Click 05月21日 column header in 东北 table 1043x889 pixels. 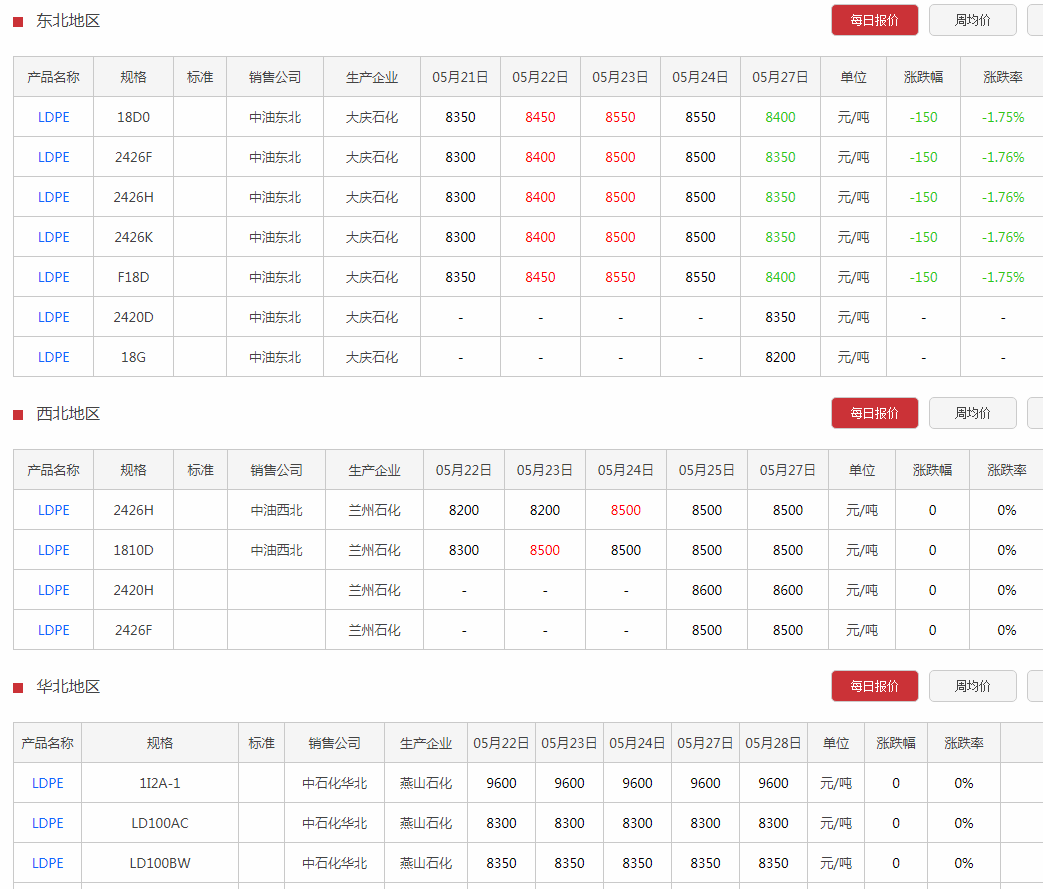460,77
